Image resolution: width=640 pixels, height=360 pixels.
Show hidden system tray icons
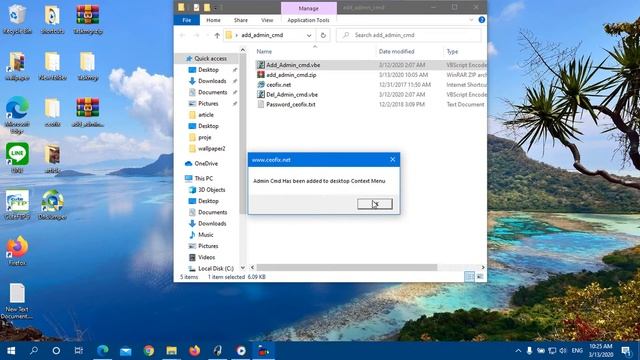tap(518, 351)
